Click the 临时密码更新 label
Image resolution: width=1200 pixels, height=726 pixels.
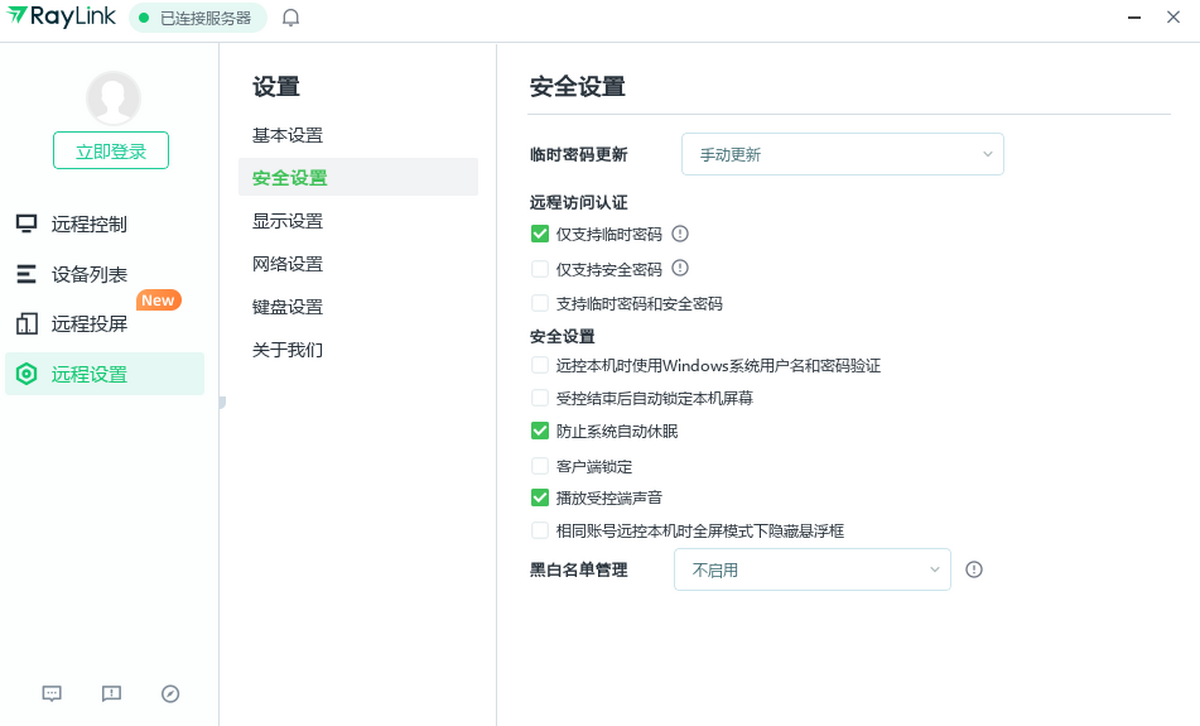(578, 154)
